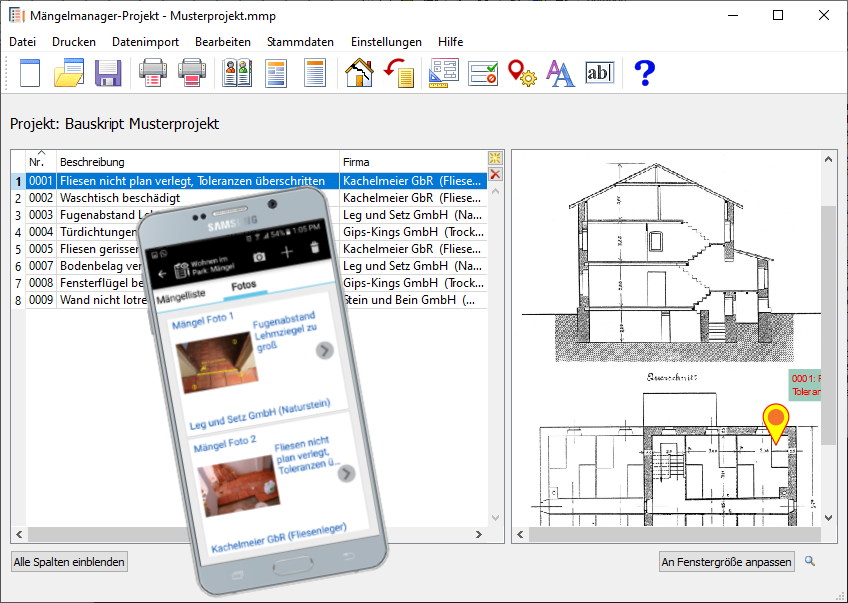The width and height of the screenshot is (848, 603).
Task: Open the Datenimport menu
Action: 145,42
